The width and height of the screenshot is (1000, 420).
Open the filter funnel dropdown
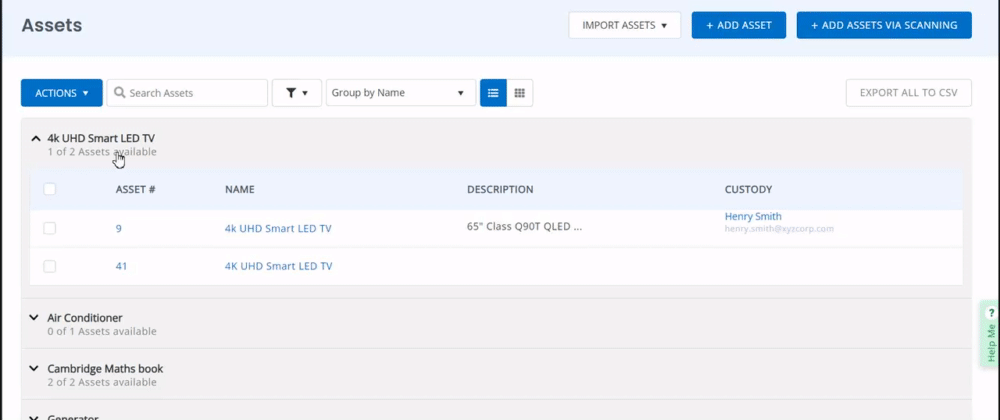[297, 93]
